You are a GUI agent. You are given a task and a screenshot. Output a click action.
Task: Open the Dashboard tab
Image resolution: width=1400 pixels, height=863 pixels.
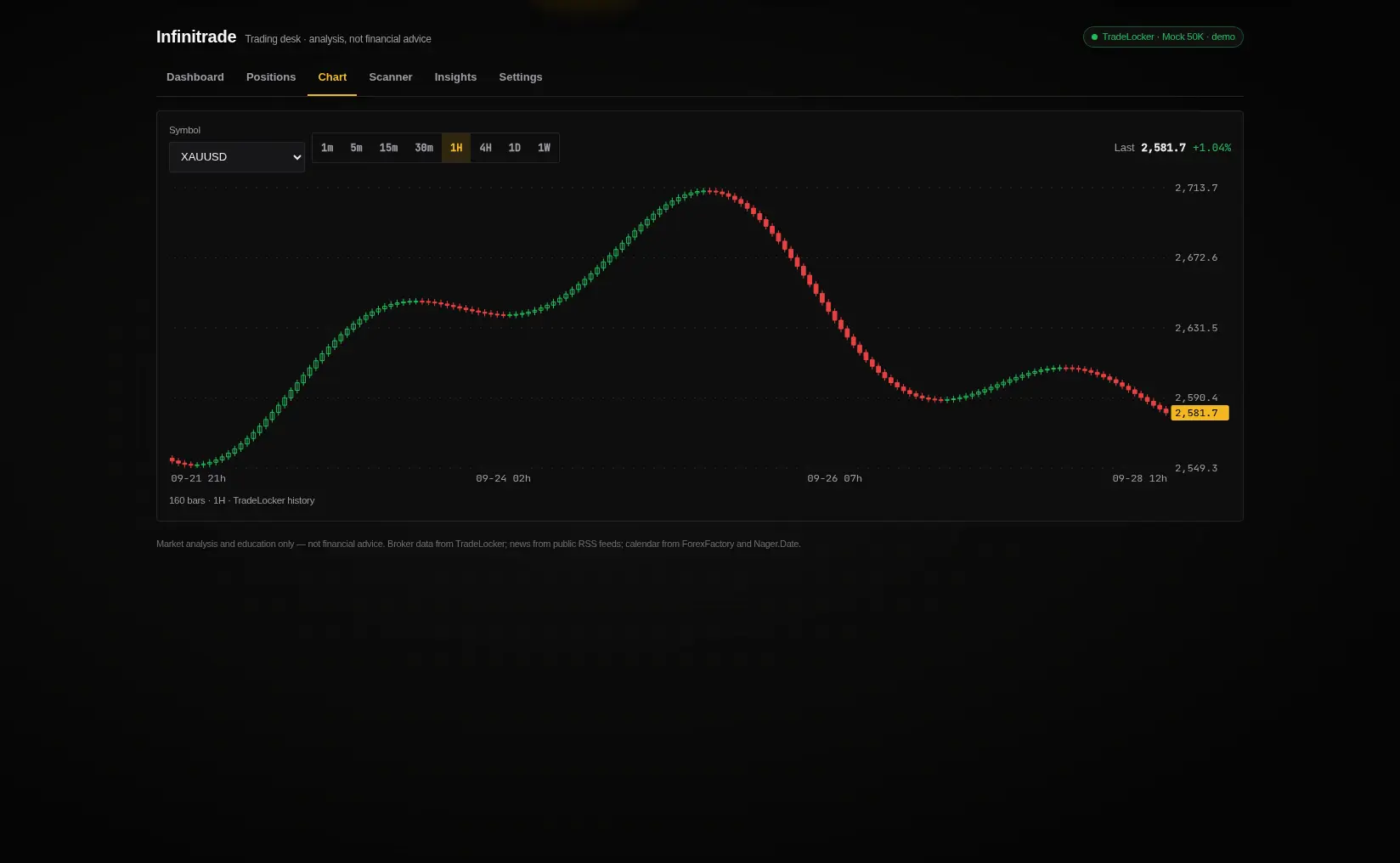pyautogui.click(x=195, y=77)
